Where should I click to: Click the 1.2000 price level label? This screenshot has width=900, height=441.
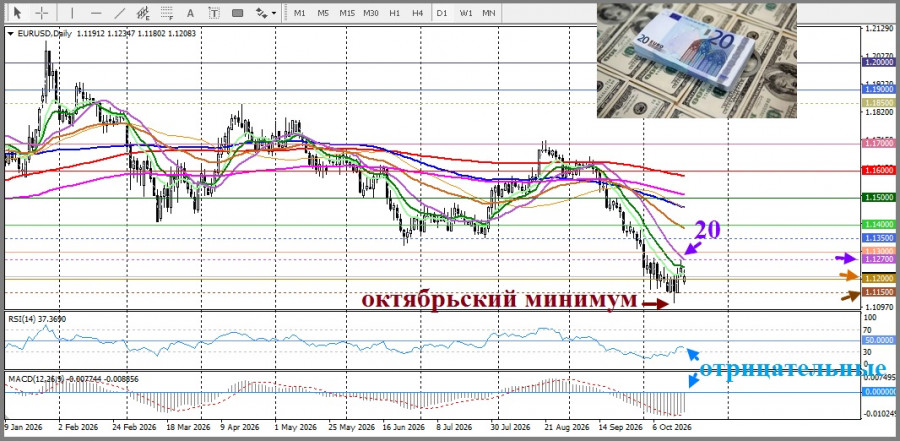click(x=879, y=62)
